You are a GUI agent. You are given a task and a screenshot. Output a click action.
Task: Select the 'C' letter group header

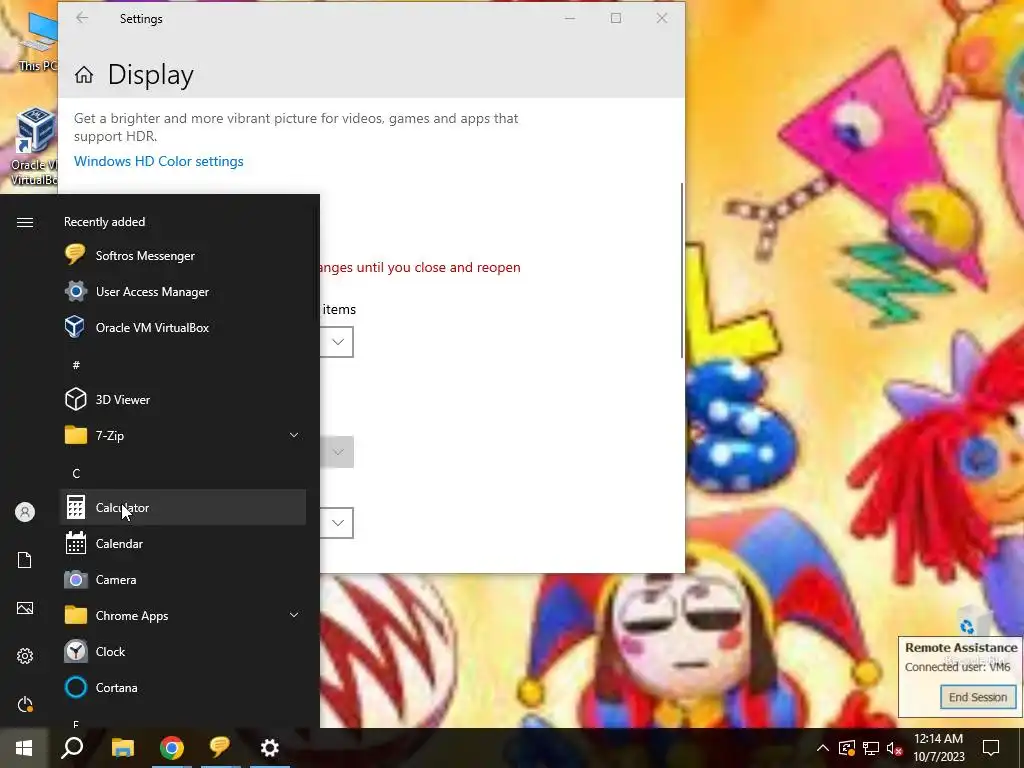[x=76, y=473]
